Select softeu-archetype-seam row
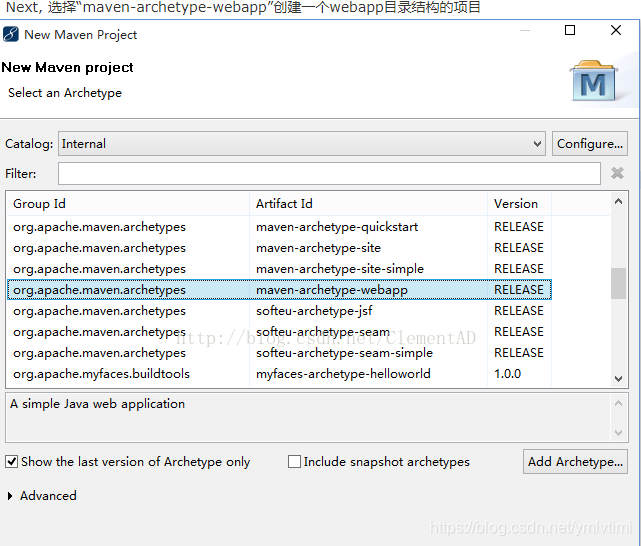The height and width of the screenshot is (546, 641). 279,332
